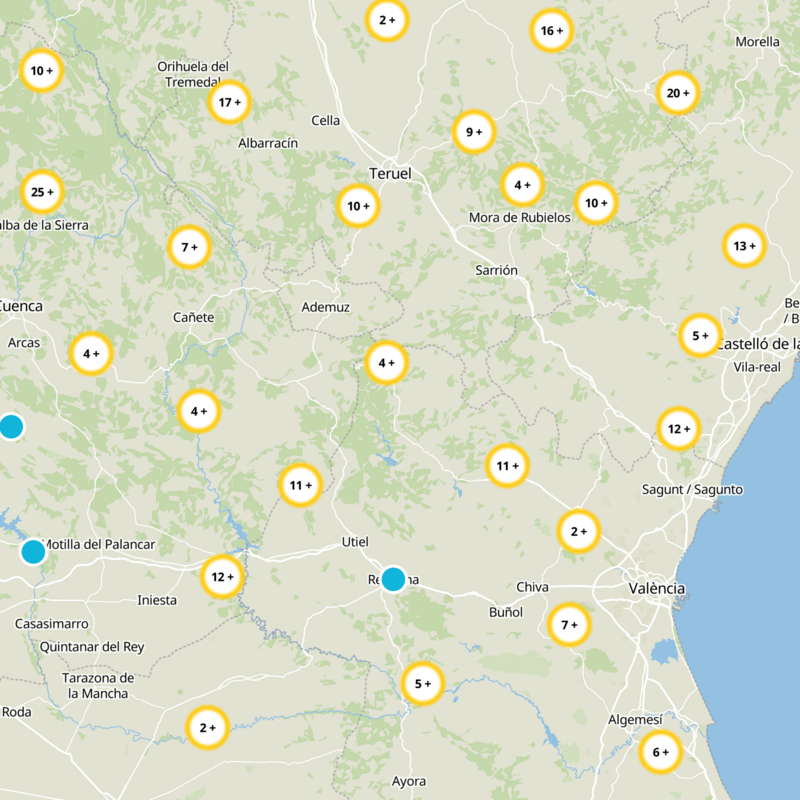
Task: Click the 10 + cluster above the 25 + marker
Action: (41, 70)
